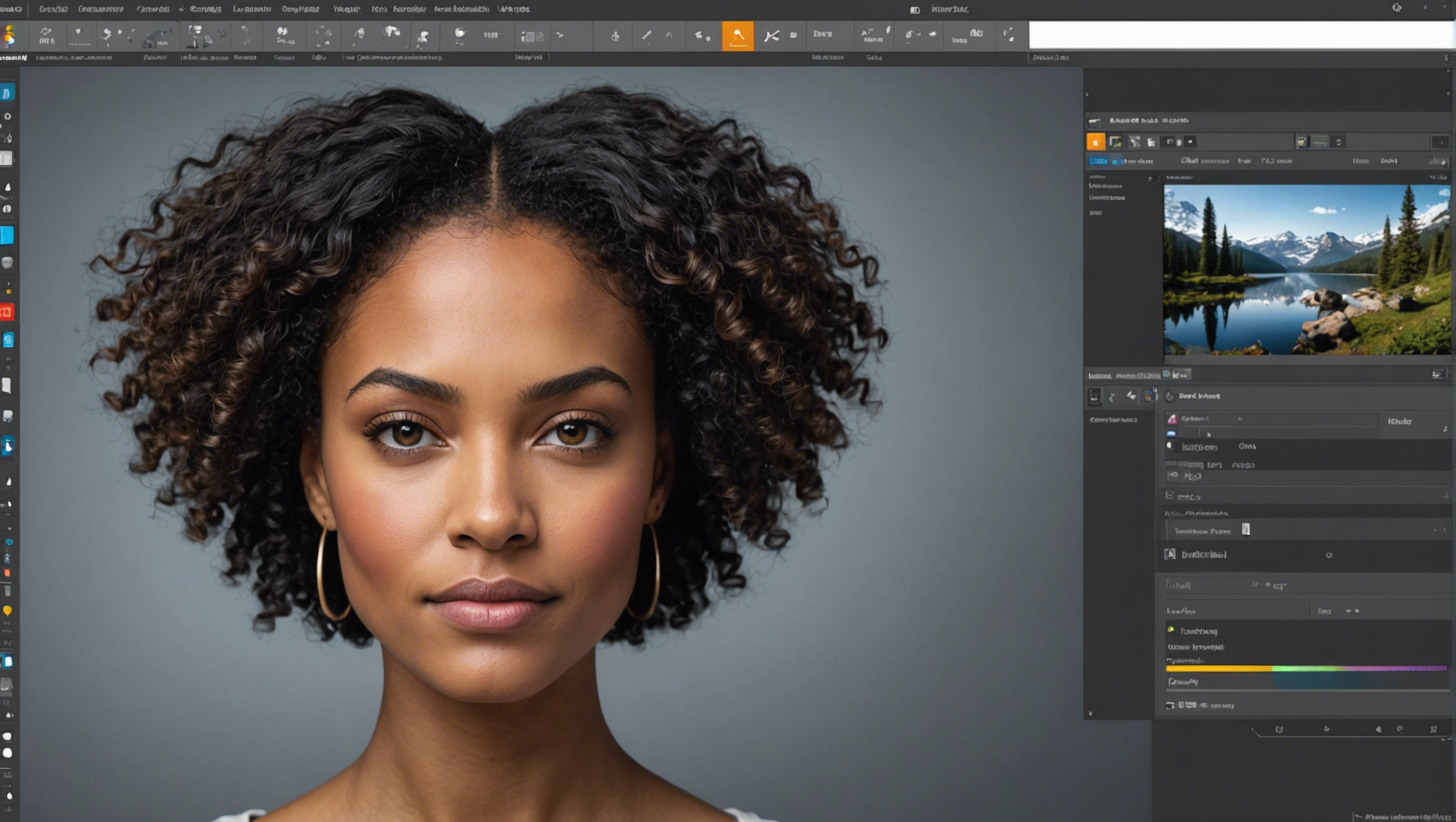The height and width of the screenshot is (822, 1456).
Task: Click the white circle icon at left toolbar bottom
Action: point(8,753)
